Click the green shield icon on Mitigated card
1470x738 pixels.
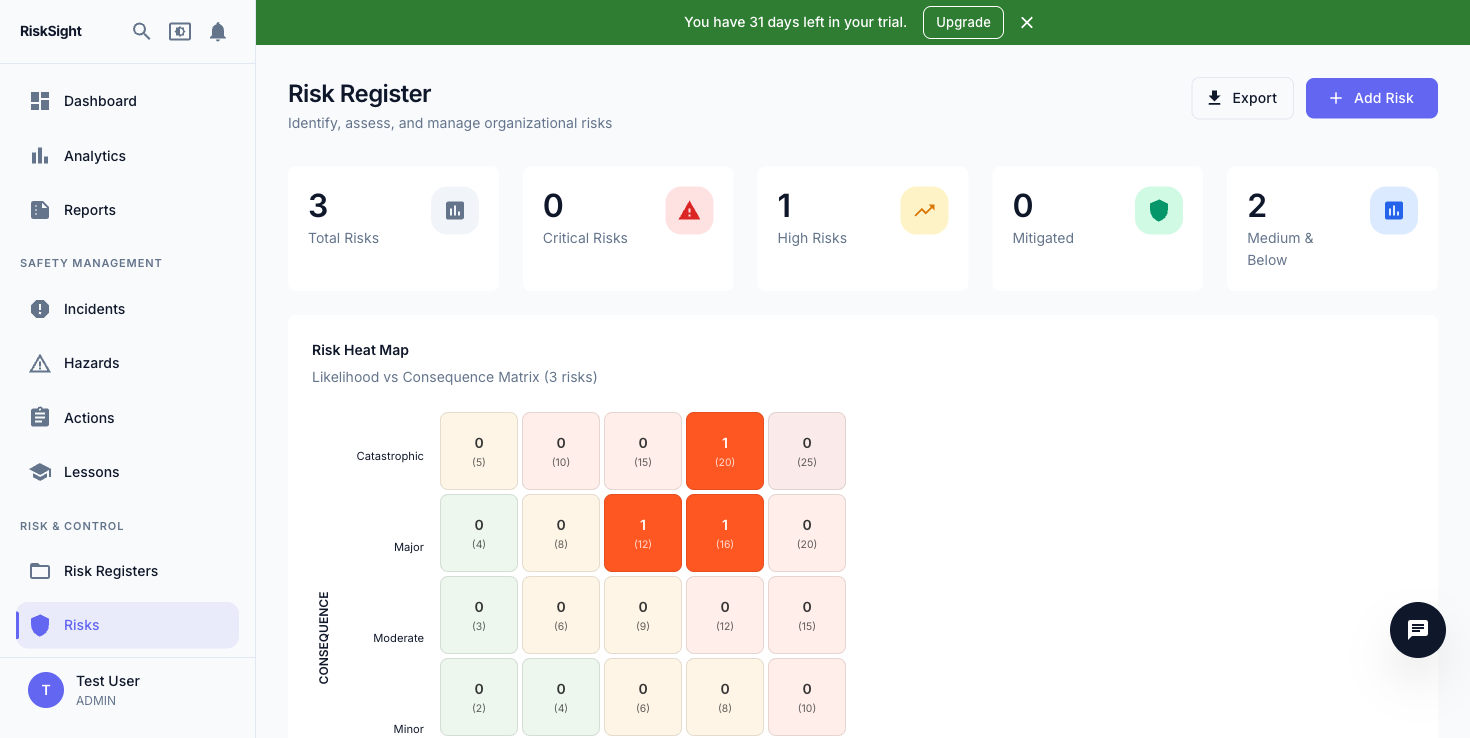[x=1159, y=210]
